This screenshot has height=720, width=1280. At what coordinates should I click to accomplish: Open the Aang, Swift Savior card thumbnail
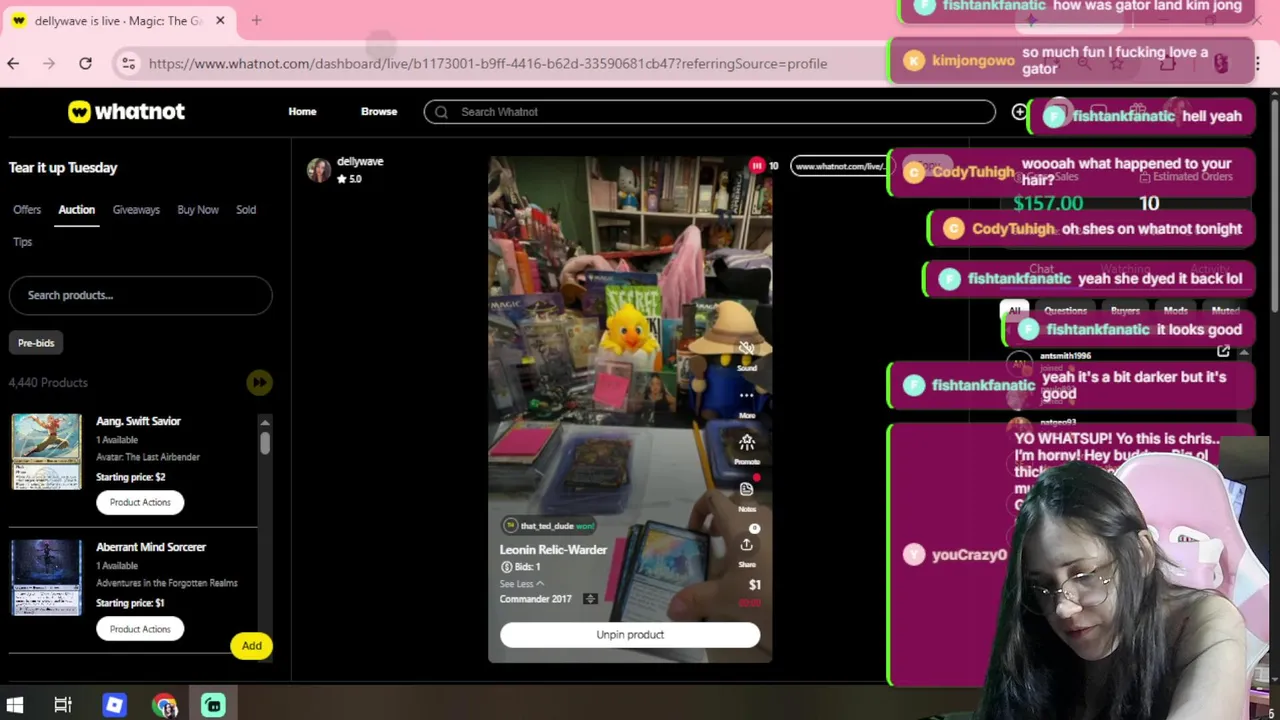click(46, 452)
